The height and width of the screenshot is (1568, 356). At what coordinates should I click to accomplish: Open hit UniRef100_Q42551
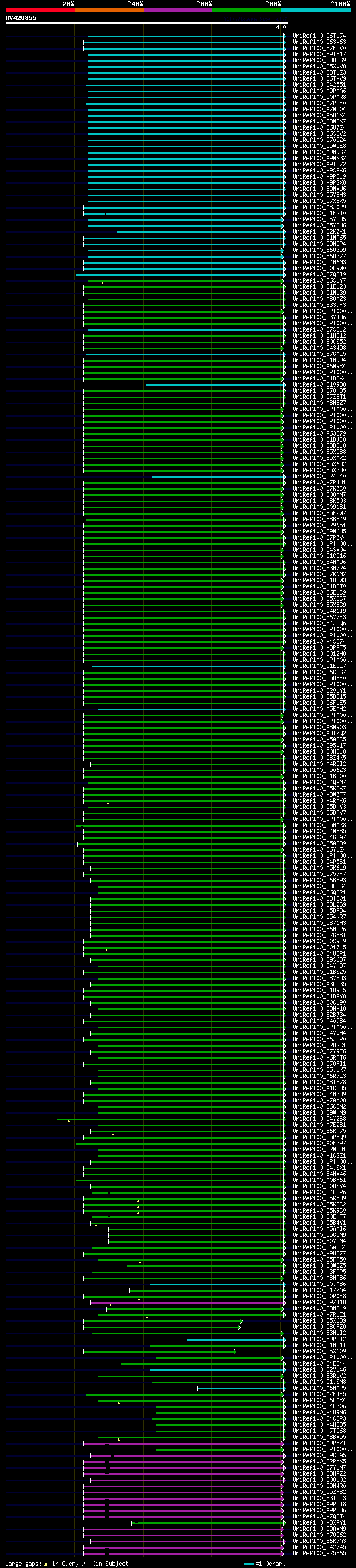click(x=319, y=85)
